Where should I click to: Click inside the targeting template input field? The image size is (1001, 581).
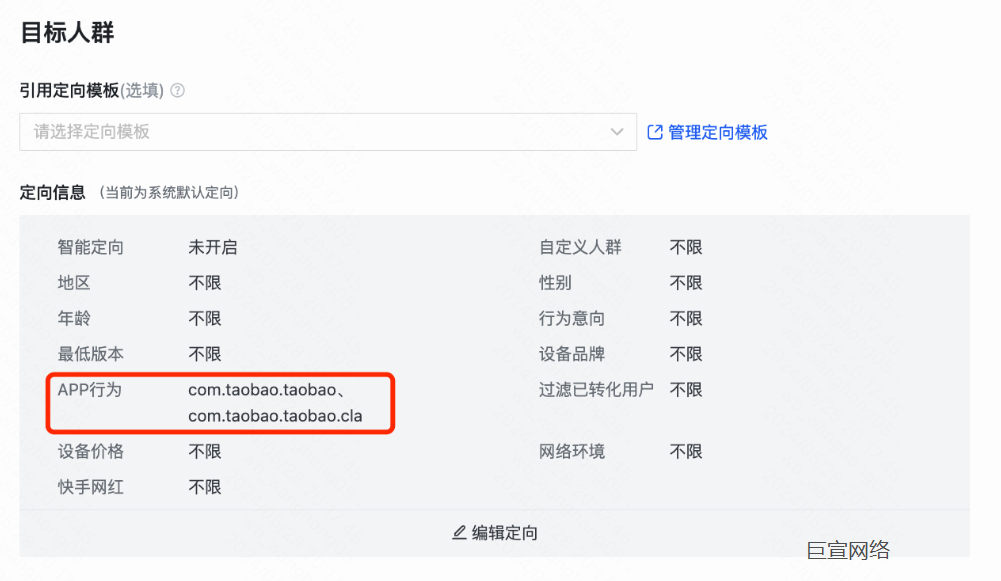pyautogui.click(x=300, y=132)
